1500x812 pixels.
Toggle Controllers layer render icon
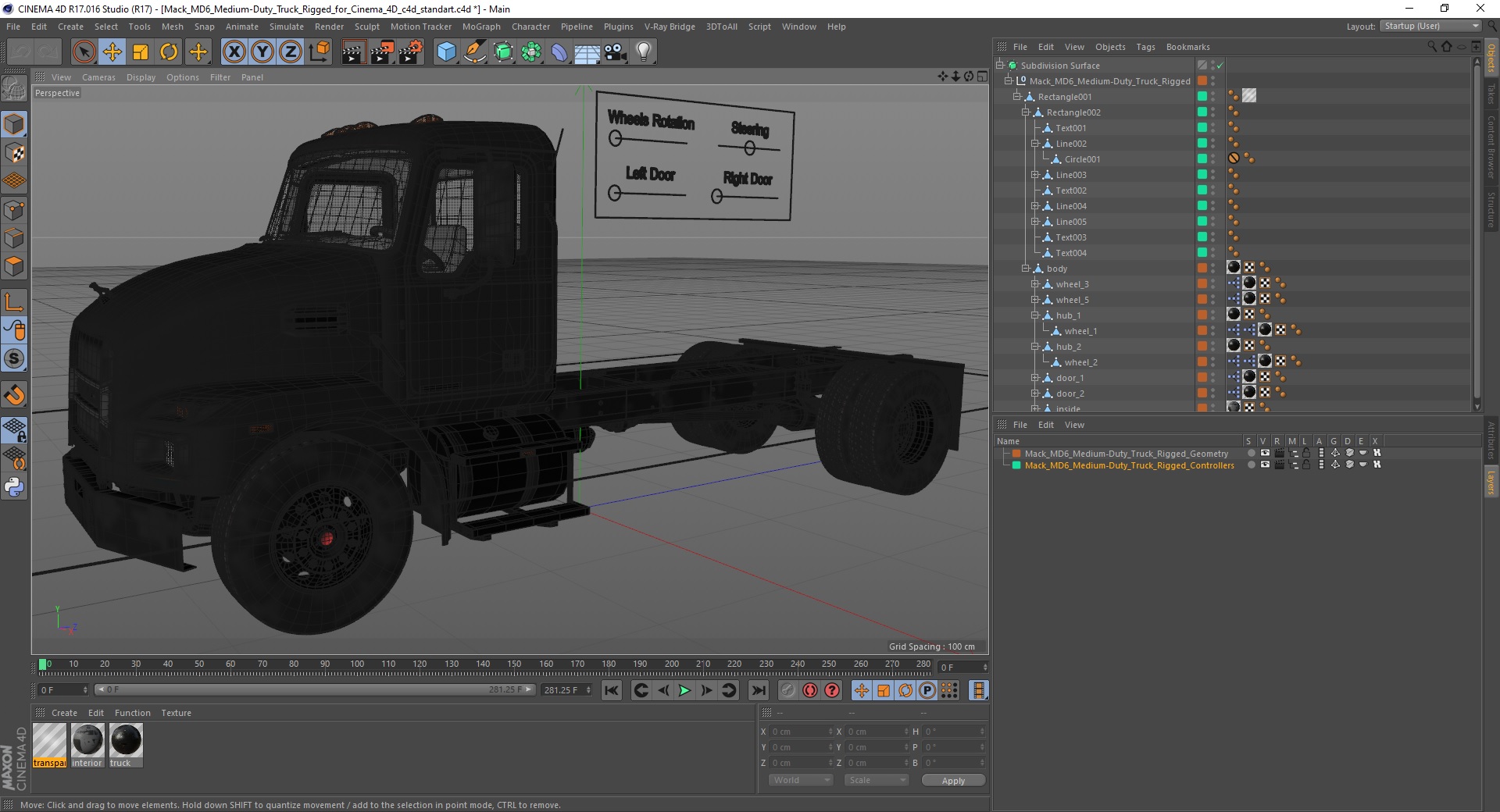(1279, 465)
